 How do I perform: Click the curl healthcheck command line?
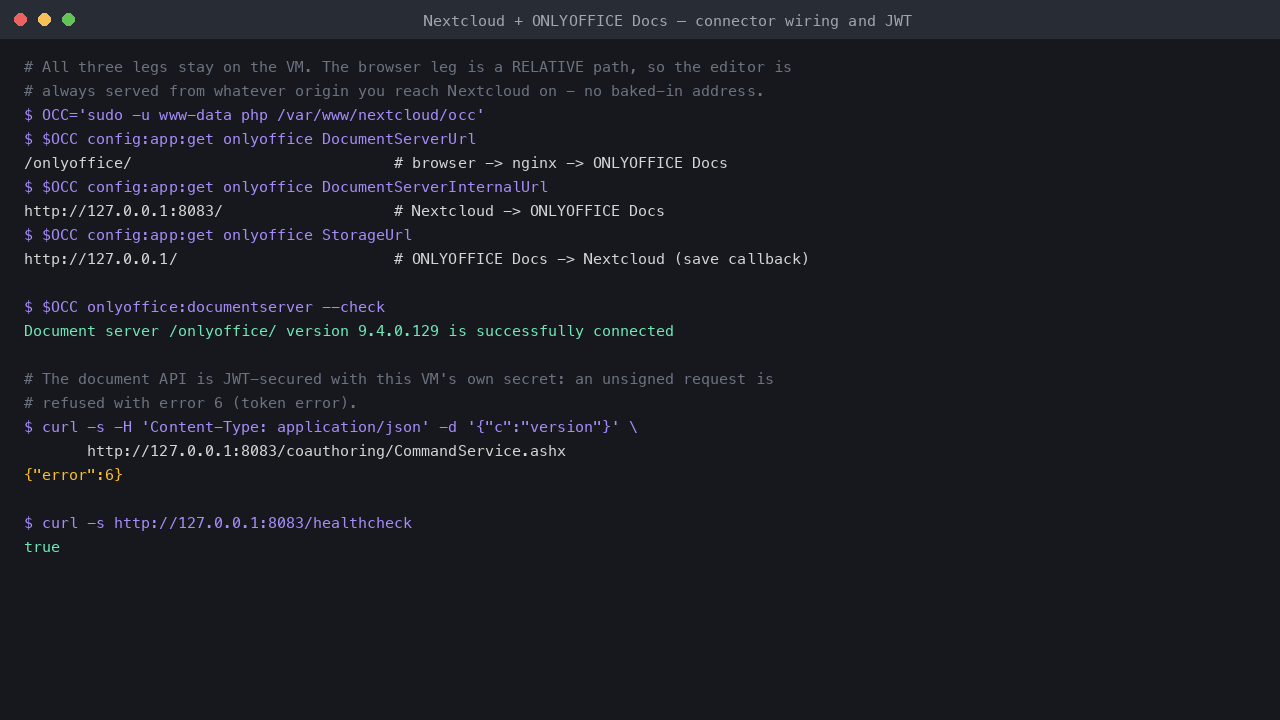(218, 523)
